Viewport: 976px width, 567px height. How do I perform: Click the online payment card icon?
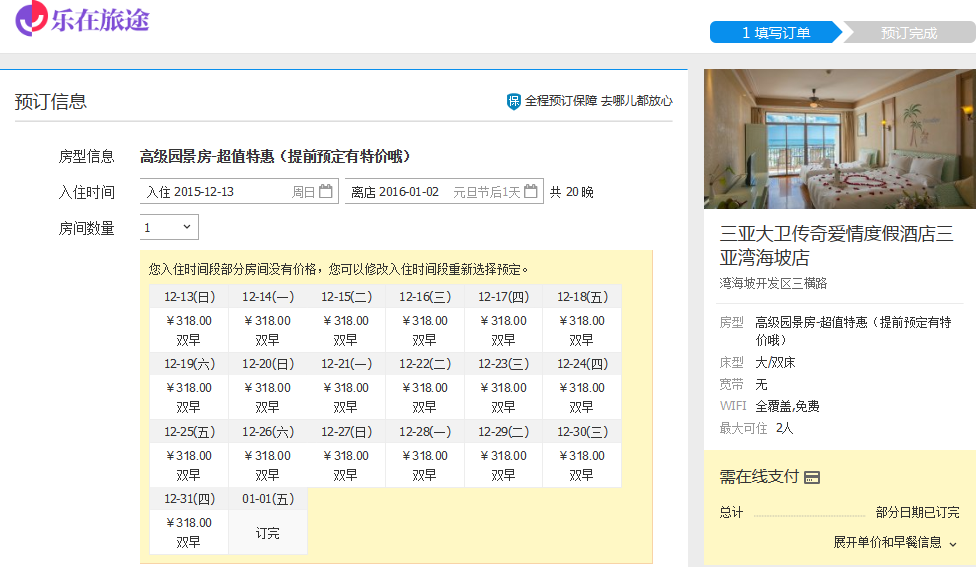[x=812, y=478]
